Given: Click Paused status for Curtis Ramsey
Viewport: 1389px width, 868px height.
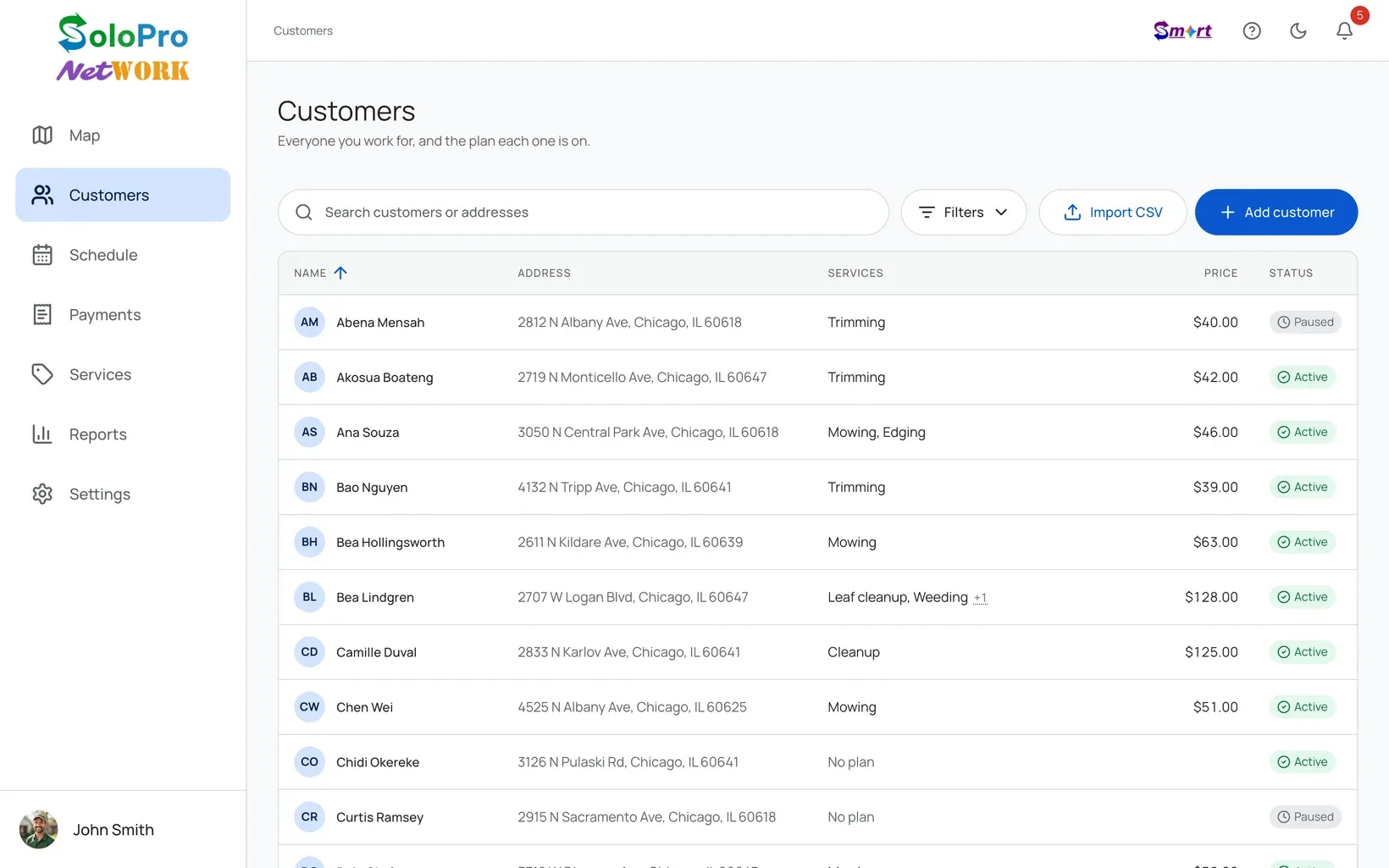Looking at the screenshot, I should pyautogui.click(x=1305, y=817).
